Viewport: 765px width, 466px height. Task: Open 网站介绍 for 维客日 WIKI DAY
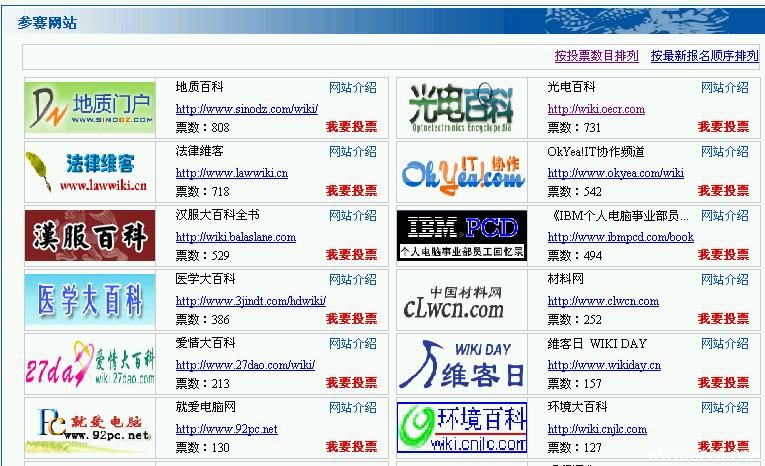(x=725, y=344)
